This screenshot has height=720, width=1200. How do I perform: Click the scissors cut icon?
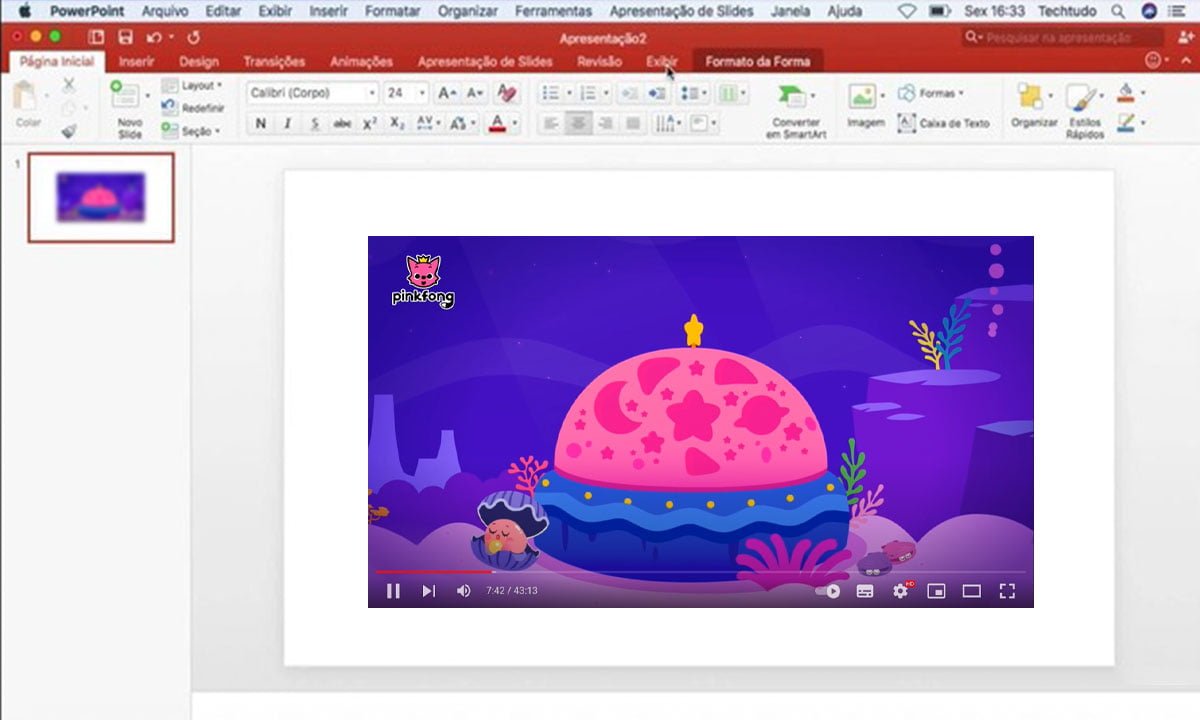69,87
